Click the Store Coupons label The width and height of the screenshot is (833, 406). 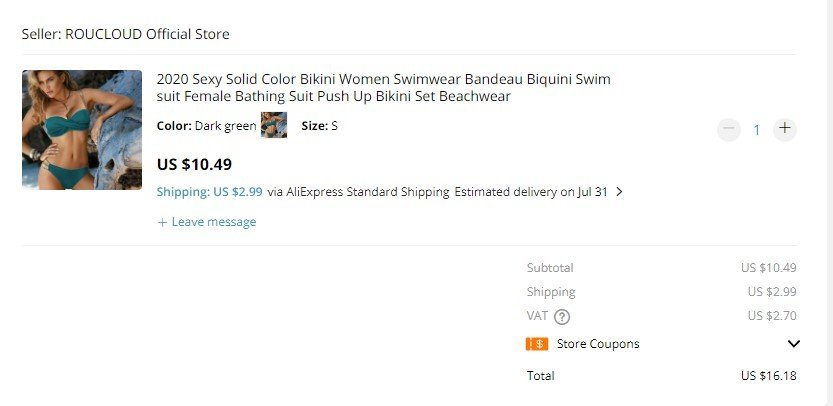(x=598, y=344)
